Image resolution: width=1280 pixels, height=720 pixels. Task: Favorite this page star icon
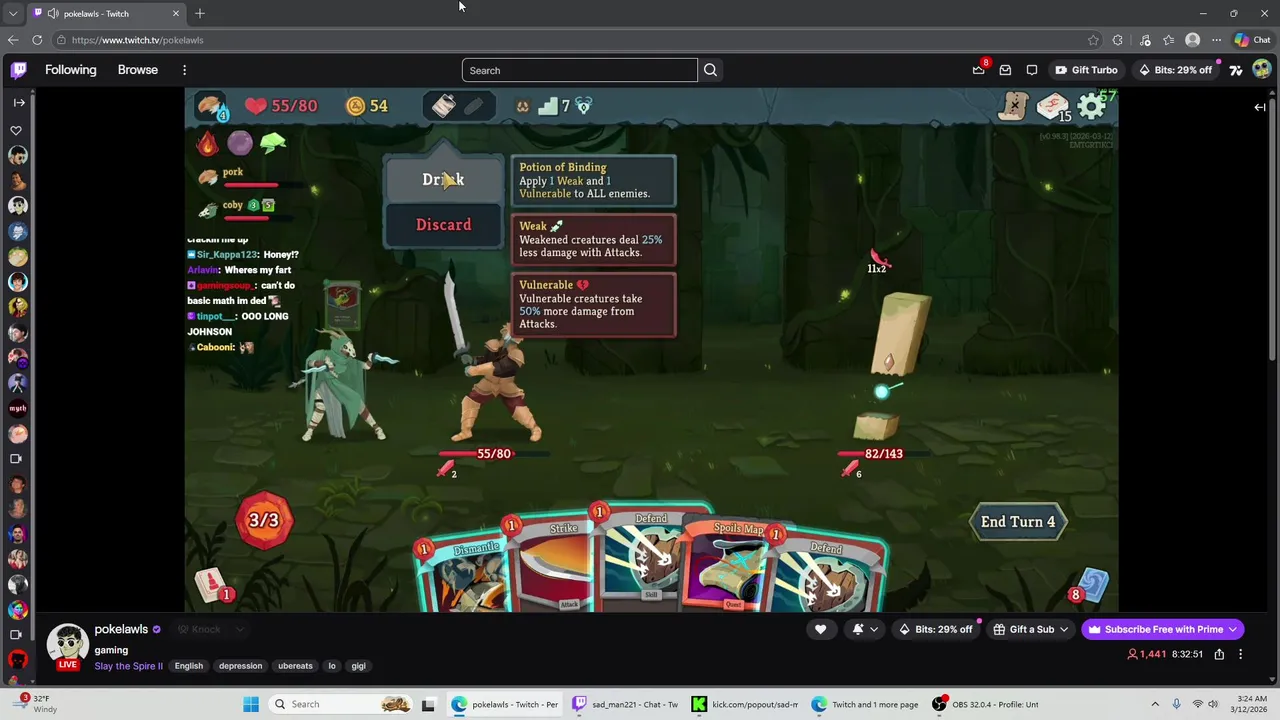click(1093, 40)
